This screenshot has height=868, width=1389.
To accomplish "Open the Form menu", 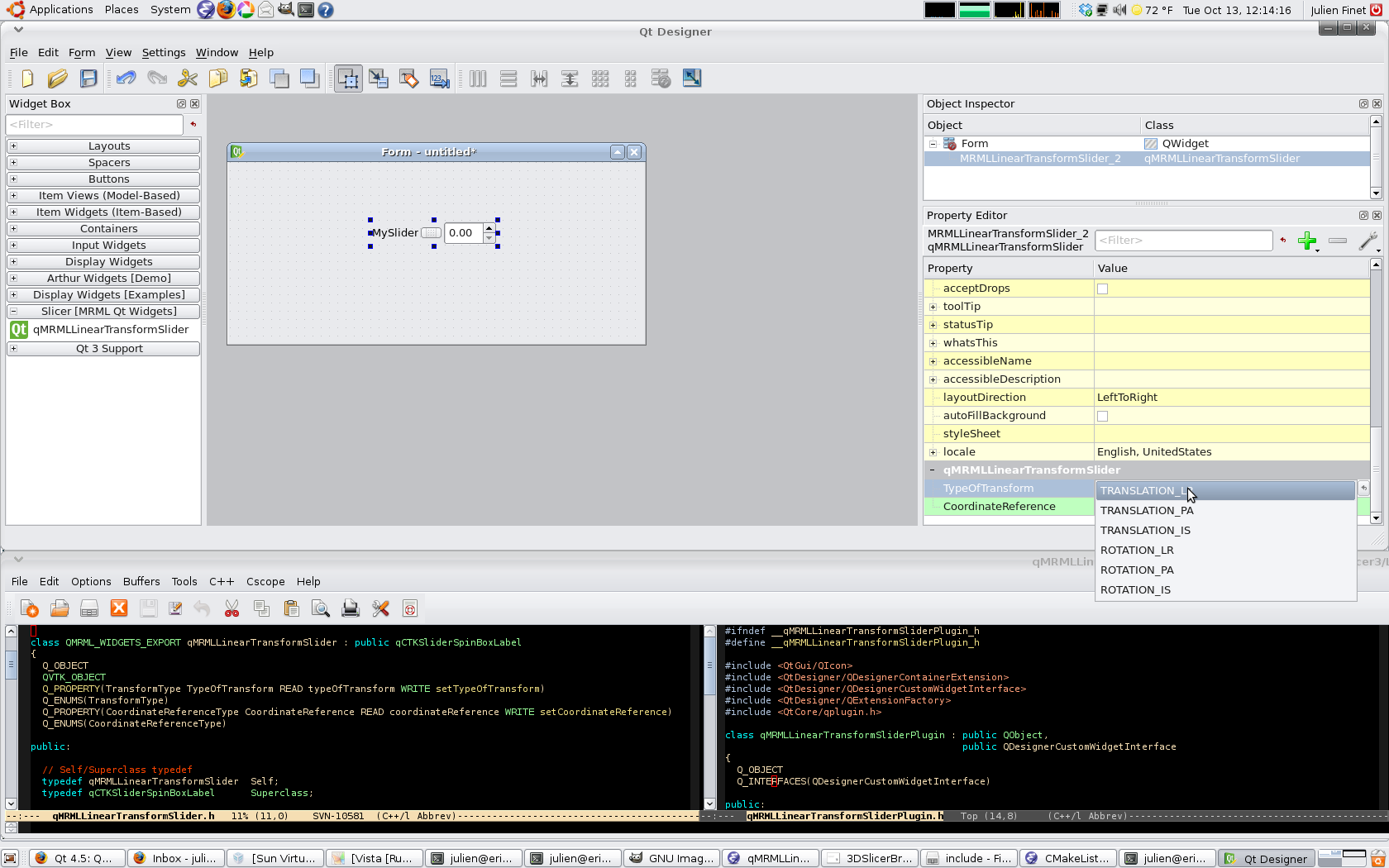I will point(81,53).
